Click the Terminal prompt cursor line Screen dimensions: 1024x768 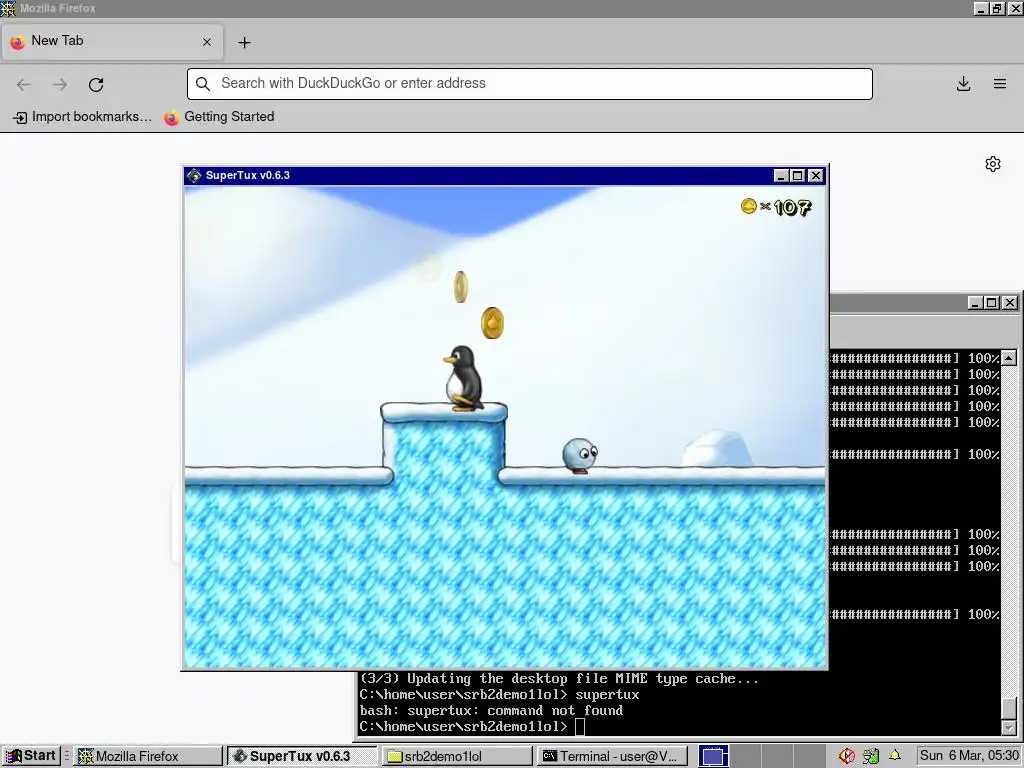click(x=472, y=726)
